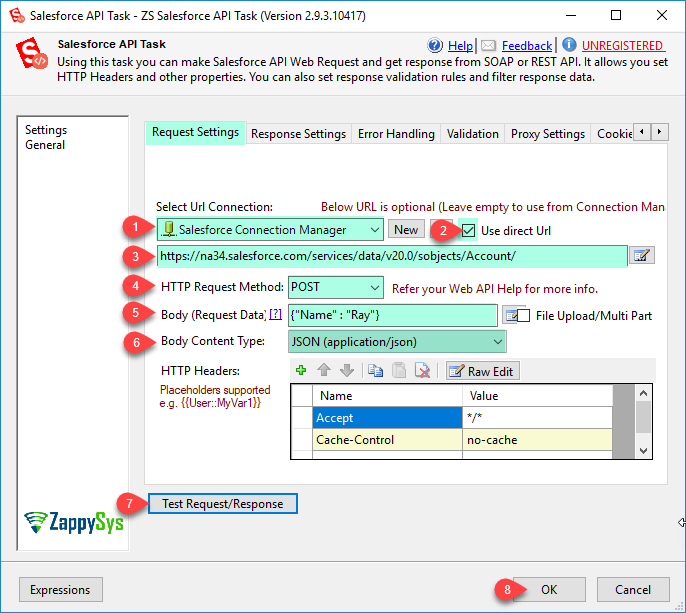Click the Feedback envelope icon
Screen dimensions: 686x613
(488, 46)
